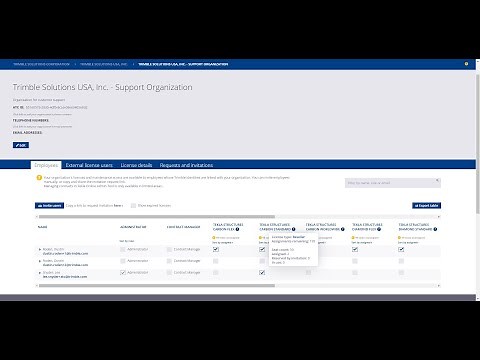This screenshot has width=480, height=360.
Task: Click the CONTRACT MANAGER column header
Action: (183, 227)
